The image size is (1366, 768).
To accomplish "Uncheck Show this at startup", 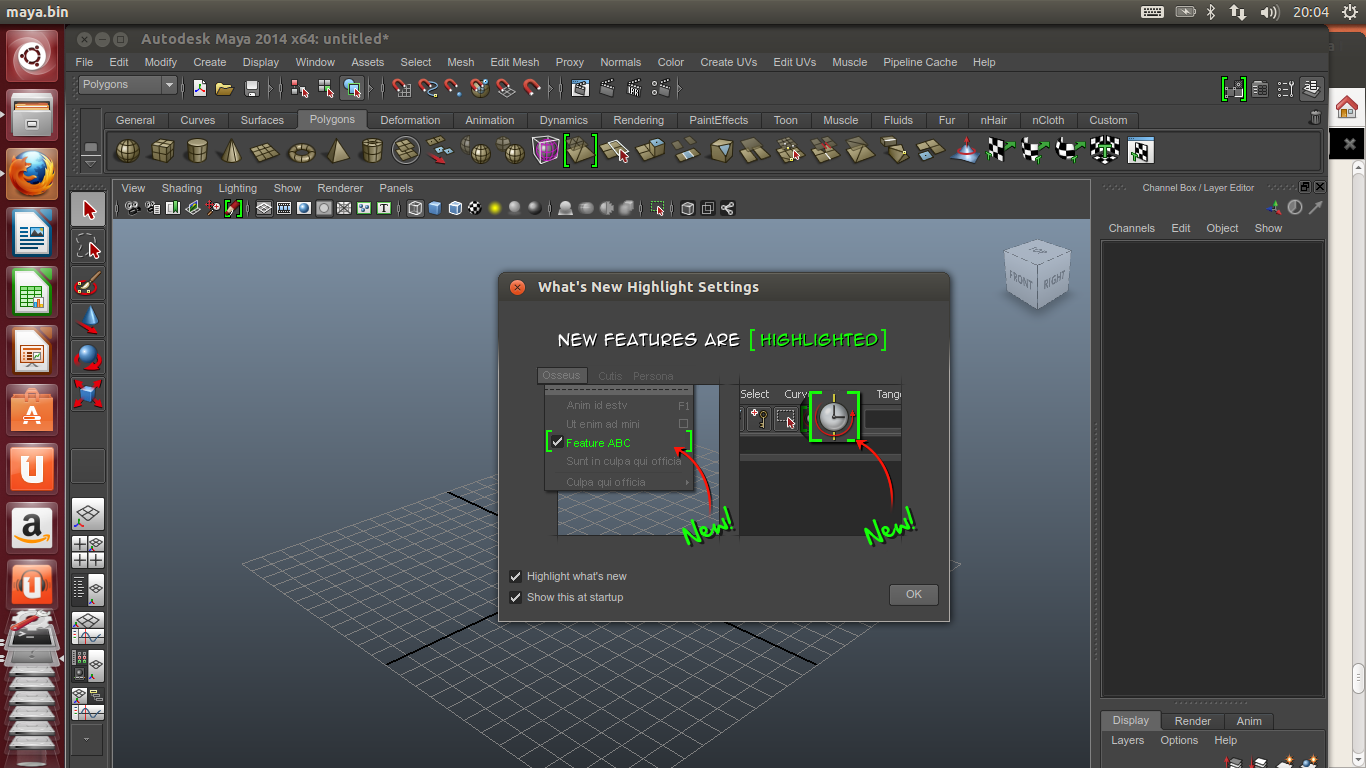I will (x=516, y=597).
